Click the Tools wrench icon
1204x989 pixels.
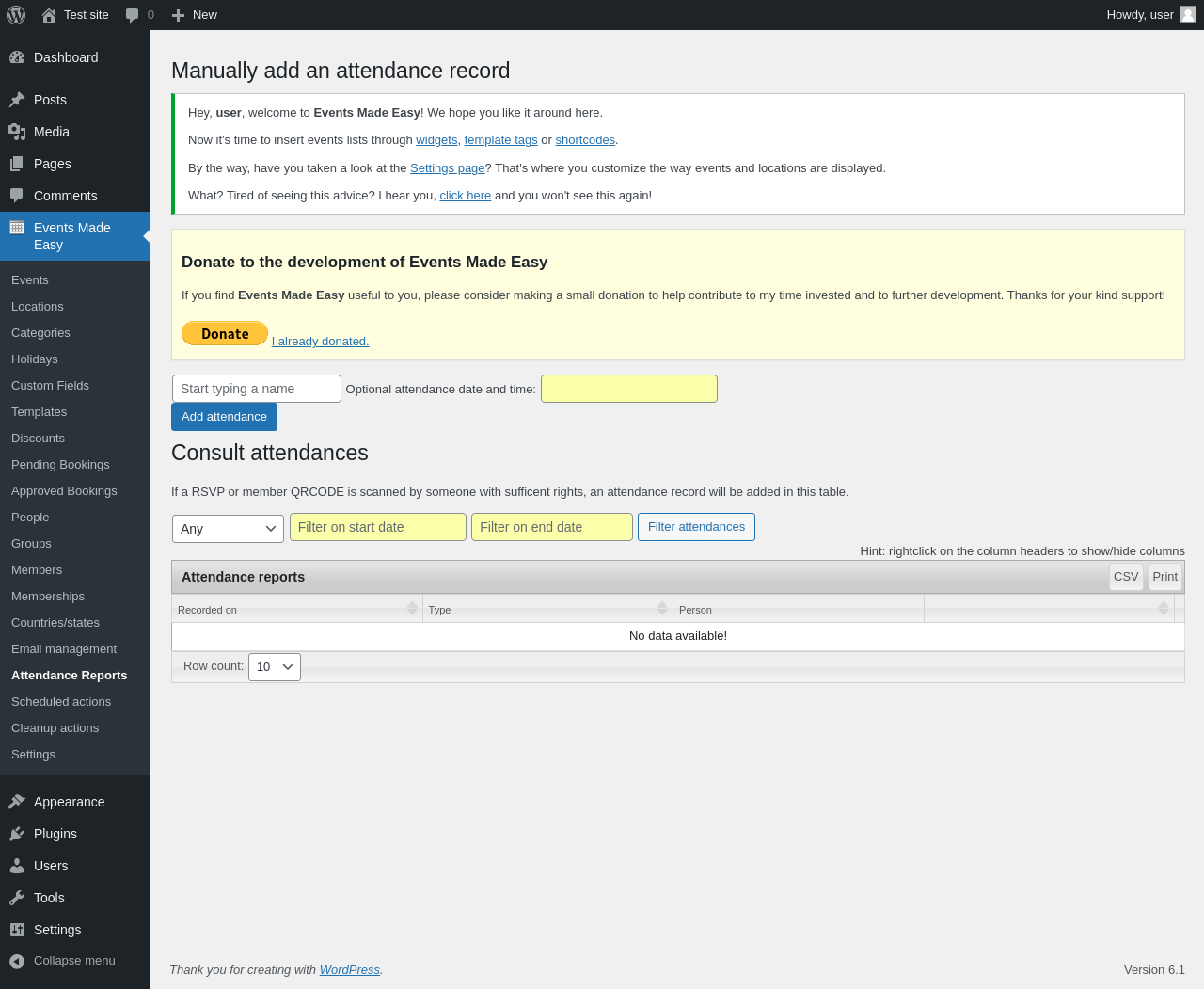point(17,898)
